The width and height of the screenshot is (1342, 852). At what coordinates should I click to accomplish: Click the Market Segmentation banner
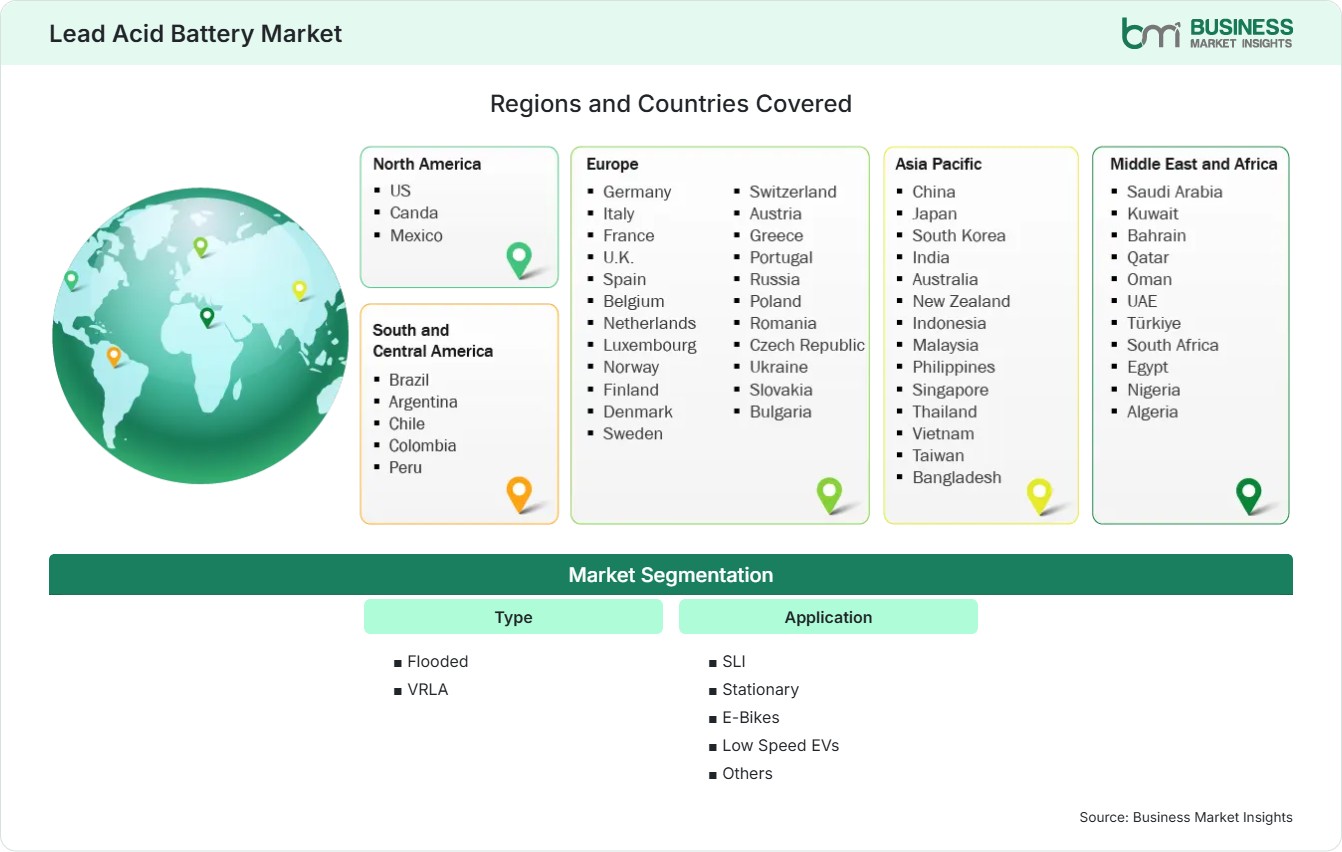(x=671, y=575)
